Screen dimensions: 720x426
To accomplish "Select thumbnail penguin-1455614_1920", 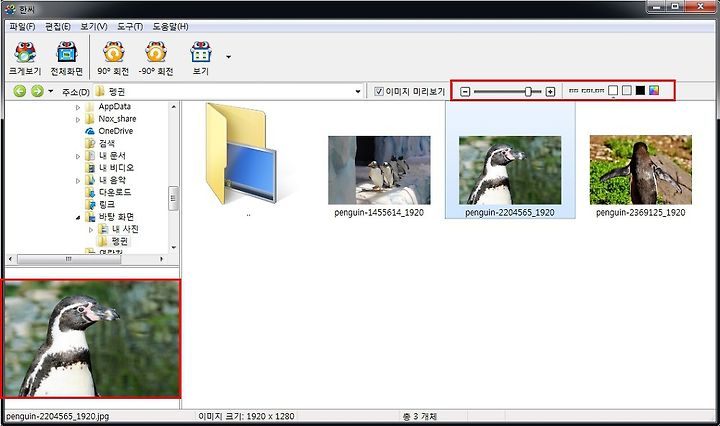I will tap(379, 170).
